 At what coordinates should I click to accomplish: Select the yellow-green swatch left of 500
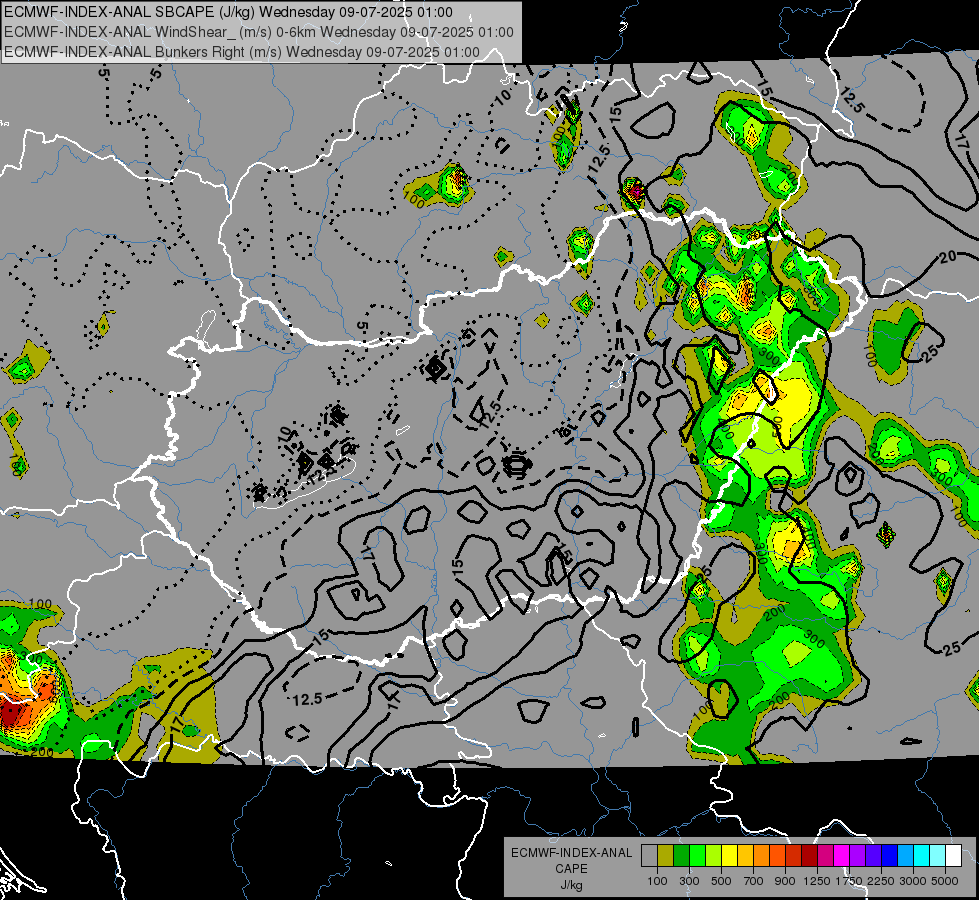(x=714, y=856)
